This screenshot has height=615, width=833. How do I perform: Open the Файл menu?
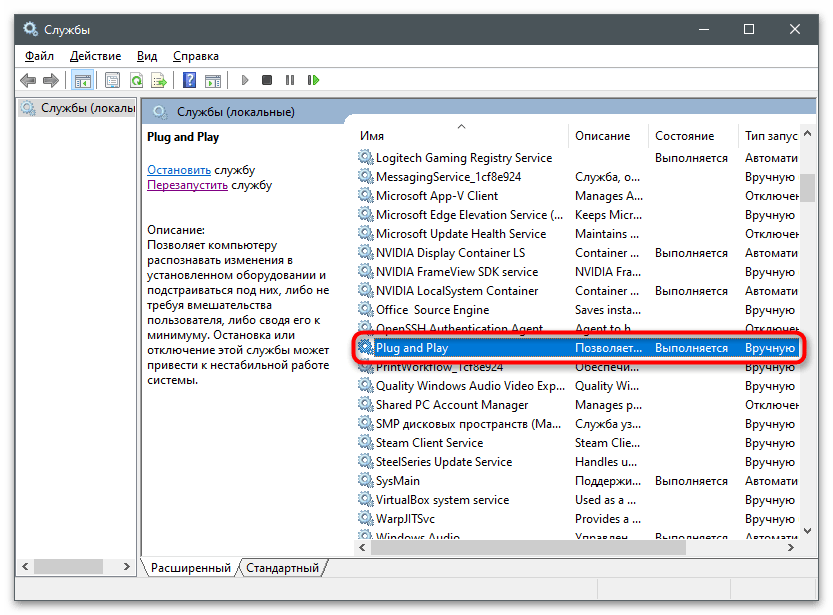point(40,56)
